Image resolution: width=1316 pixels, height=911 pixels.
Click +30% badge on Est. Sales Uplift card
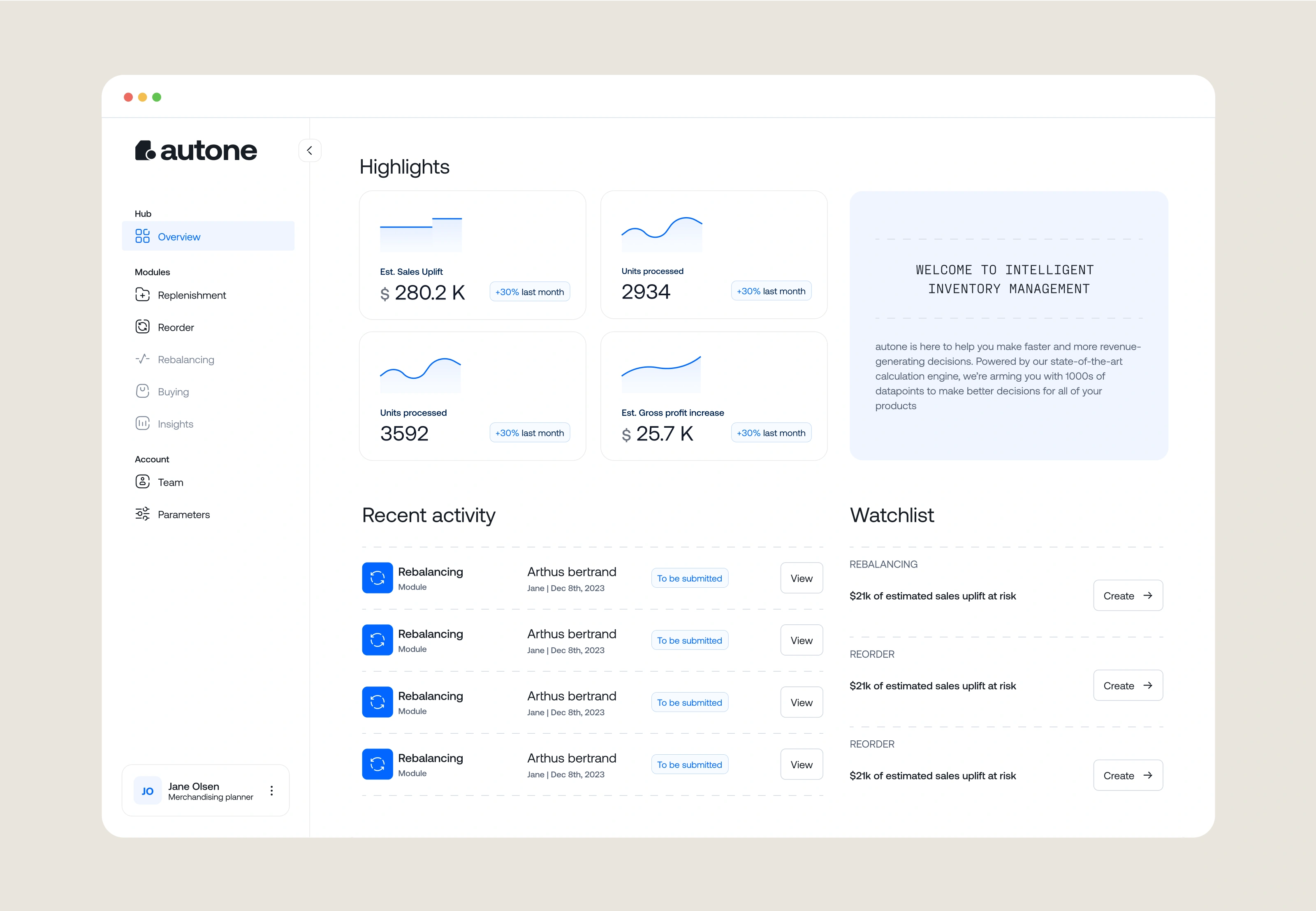pyautogui.click(x=530, y=292)
